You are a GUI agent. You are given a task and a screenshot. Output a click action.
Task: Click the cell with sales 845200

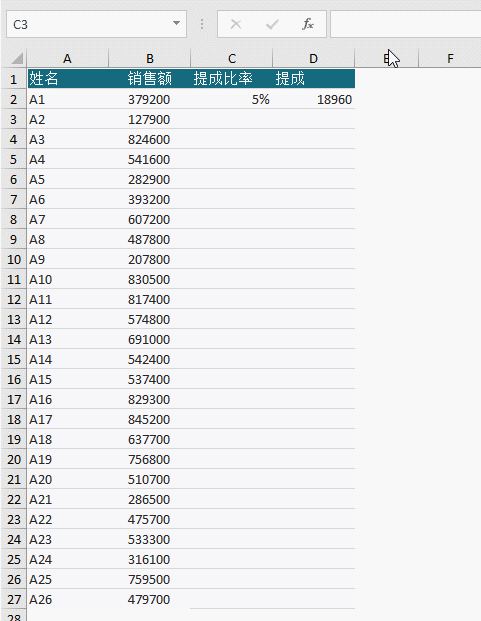tap(149, 419)
